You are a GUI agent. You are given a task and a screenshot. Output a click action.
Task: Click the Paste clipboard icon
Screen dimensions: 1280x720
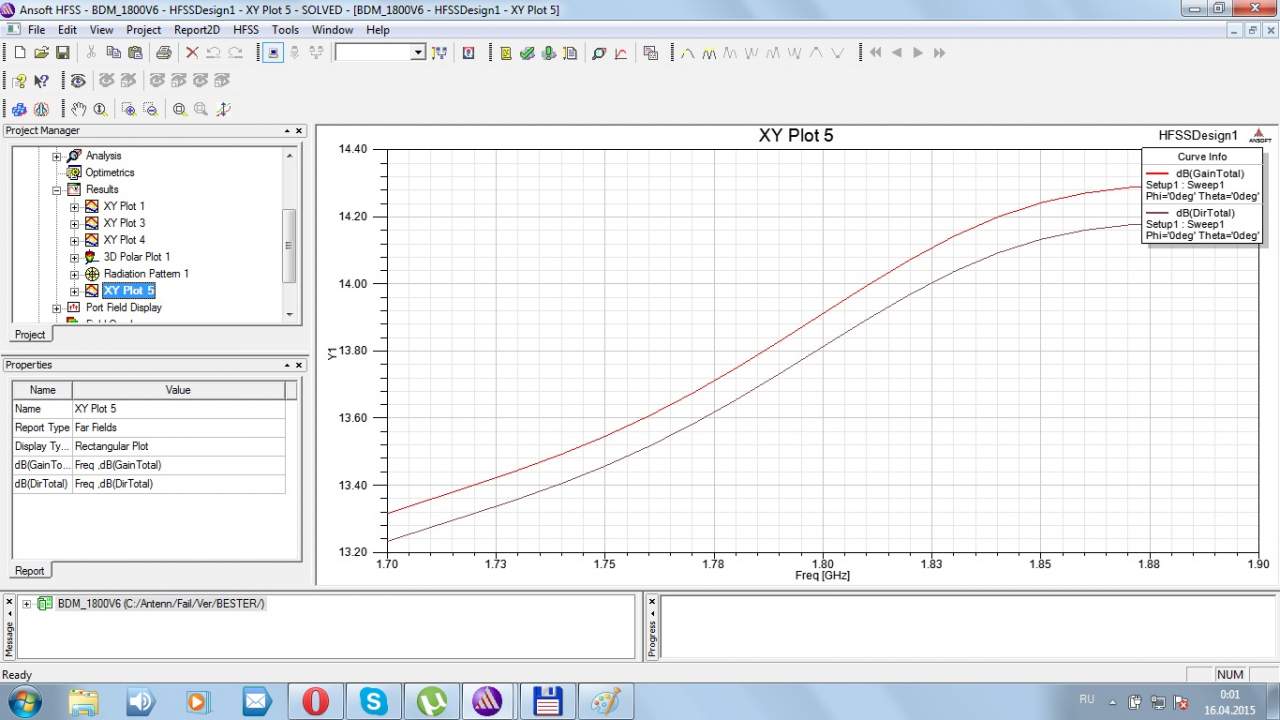coord(133,53)
